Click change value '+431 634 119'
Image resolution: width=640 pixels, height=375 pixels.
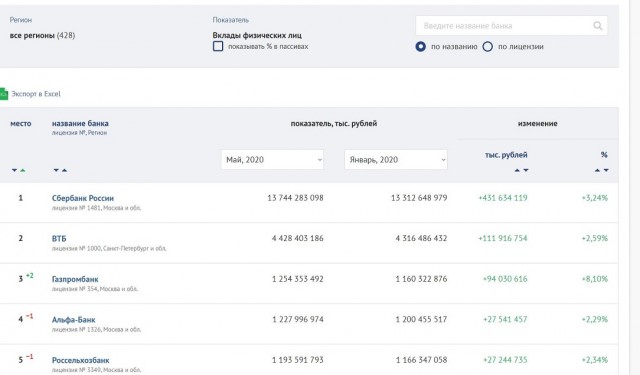[x=503, y=198]
